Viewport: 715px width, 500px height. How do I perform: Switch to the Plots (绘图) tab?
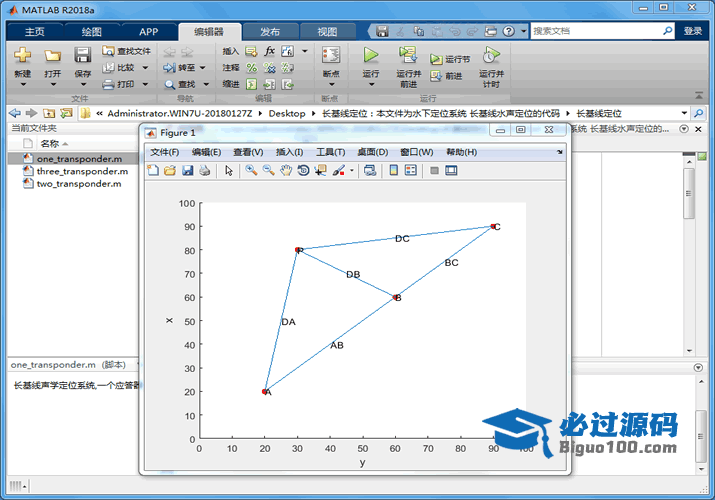tap(92, 31)
